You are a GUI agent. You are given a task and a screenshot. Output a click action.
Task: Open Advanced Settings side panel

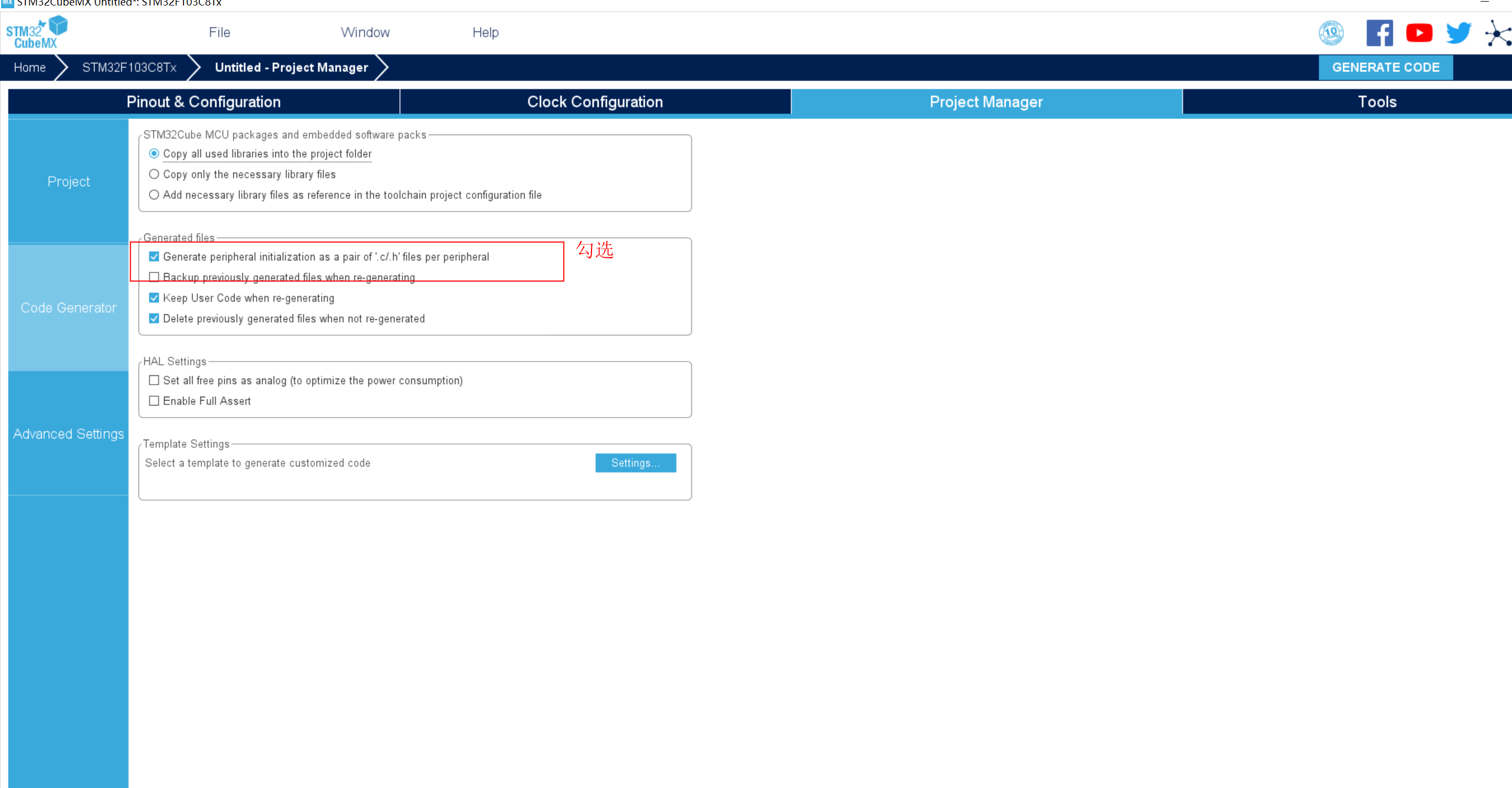[69, 434]
